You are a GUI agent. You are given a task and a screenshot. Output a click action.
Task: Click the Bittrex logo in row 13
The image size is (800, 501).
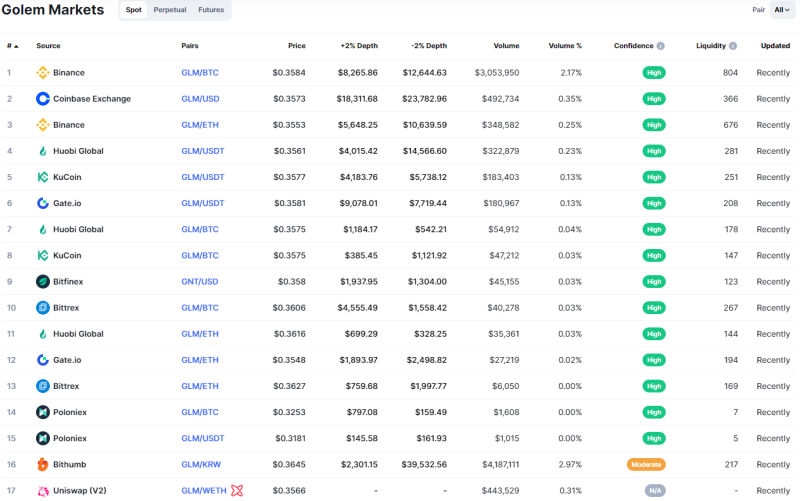tap(43, 386)
